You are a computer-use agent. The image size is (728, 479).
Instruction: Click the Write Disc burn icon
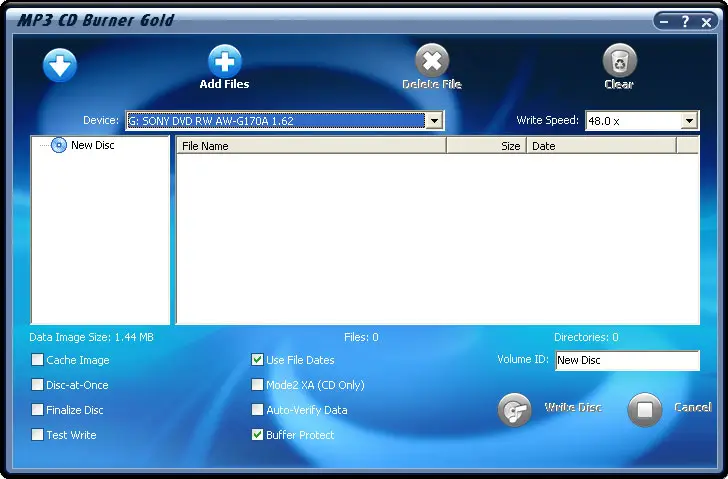(x=514, y=410)
